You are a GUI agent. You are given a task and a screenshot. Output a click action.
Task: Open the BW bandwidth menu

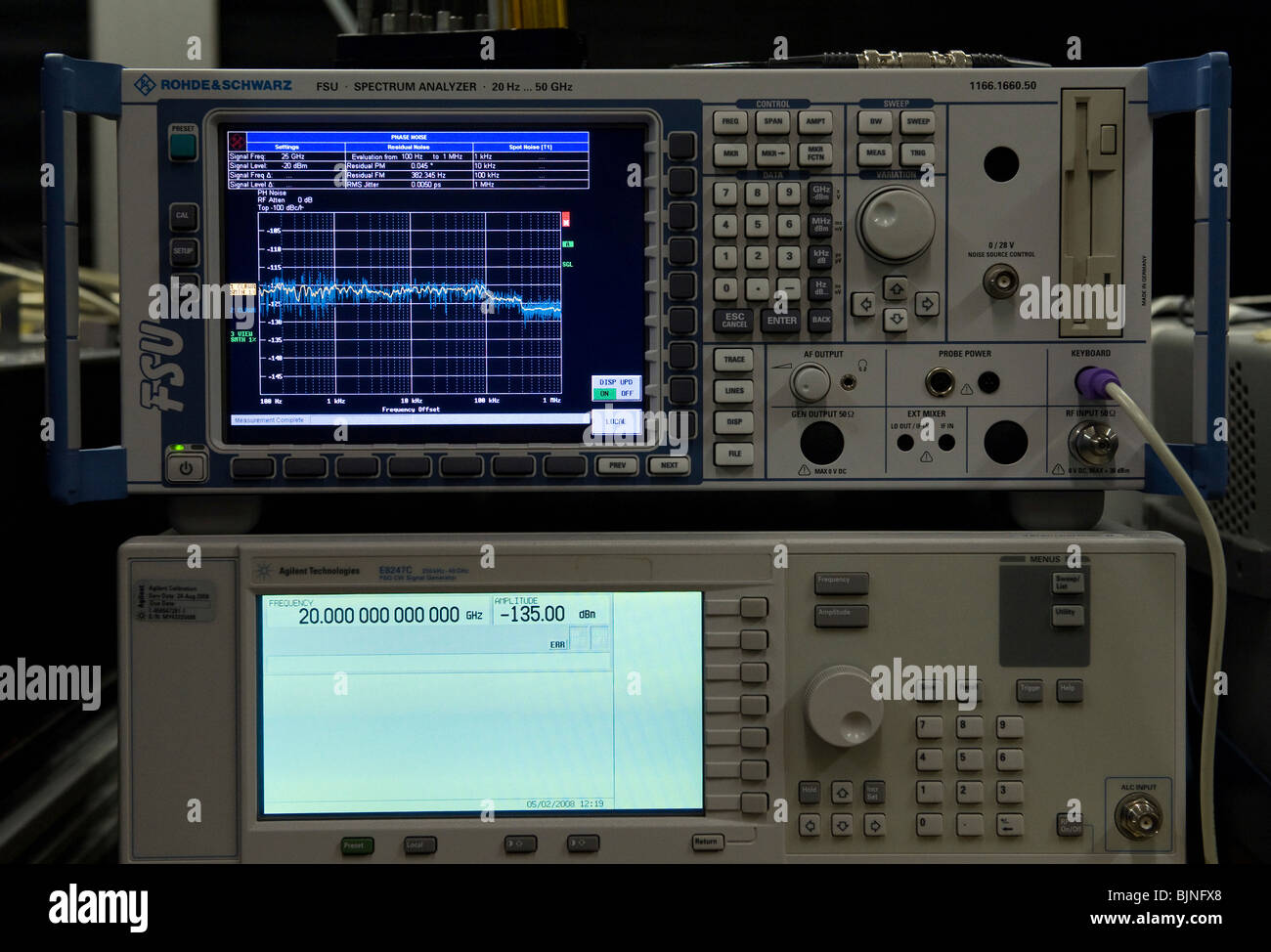coord(875,122)
